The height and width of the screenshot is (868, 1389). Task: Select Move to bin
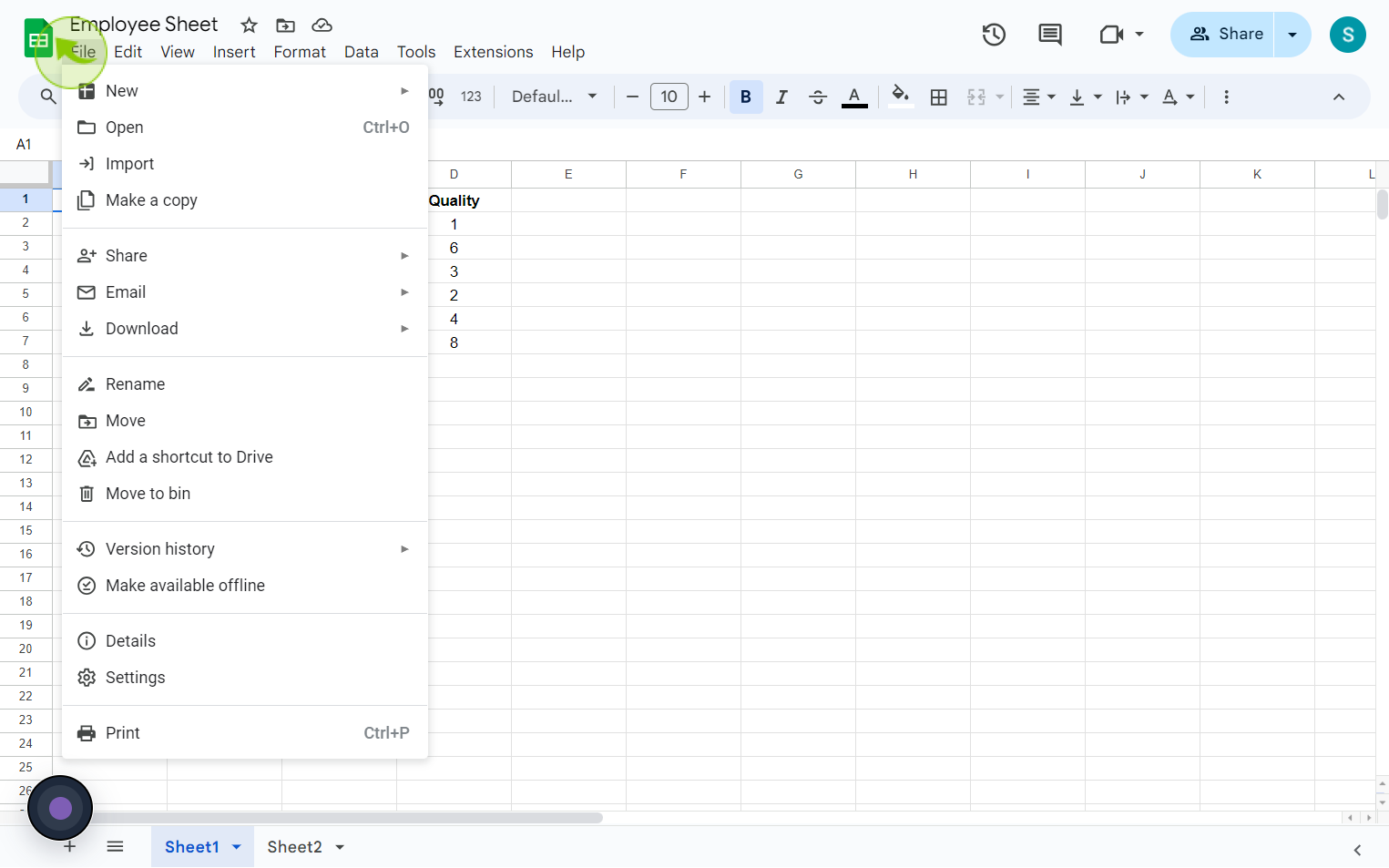point(245,494)
